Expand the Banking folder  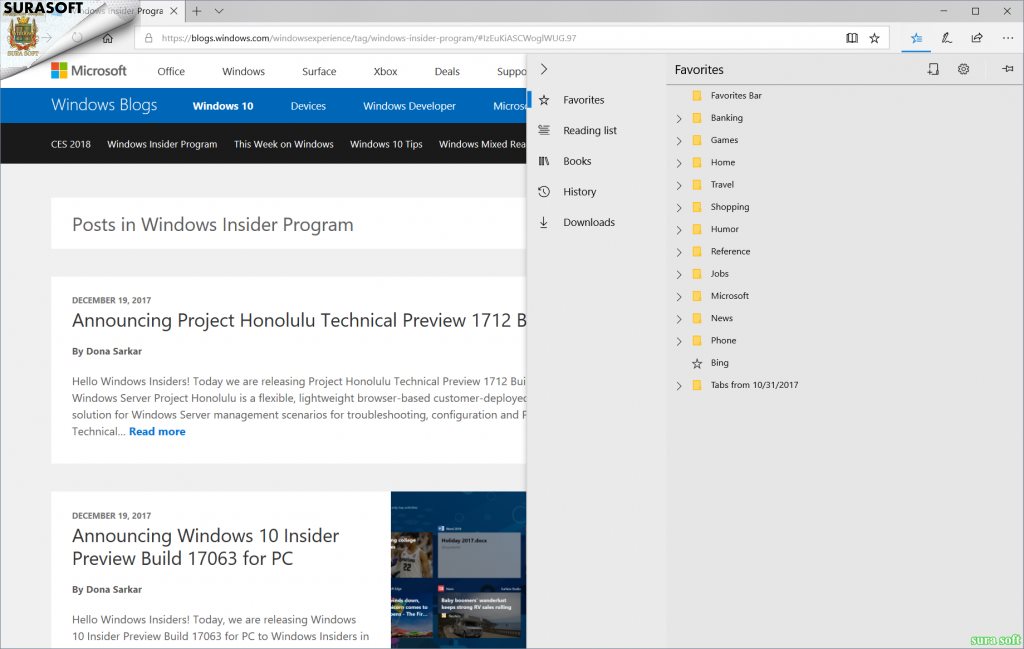(x=679, y=119)
